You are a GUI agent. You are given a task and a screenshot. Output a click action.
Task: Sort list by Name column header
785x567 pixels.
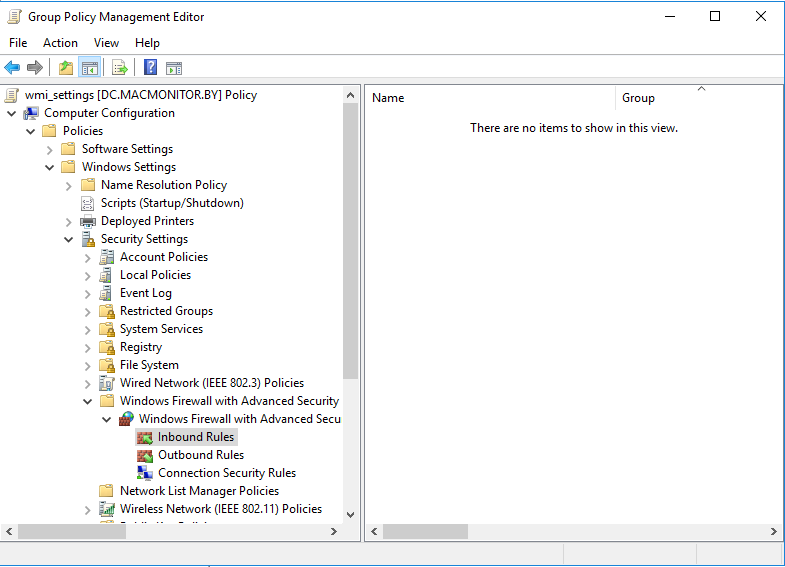tap(490, 98)
